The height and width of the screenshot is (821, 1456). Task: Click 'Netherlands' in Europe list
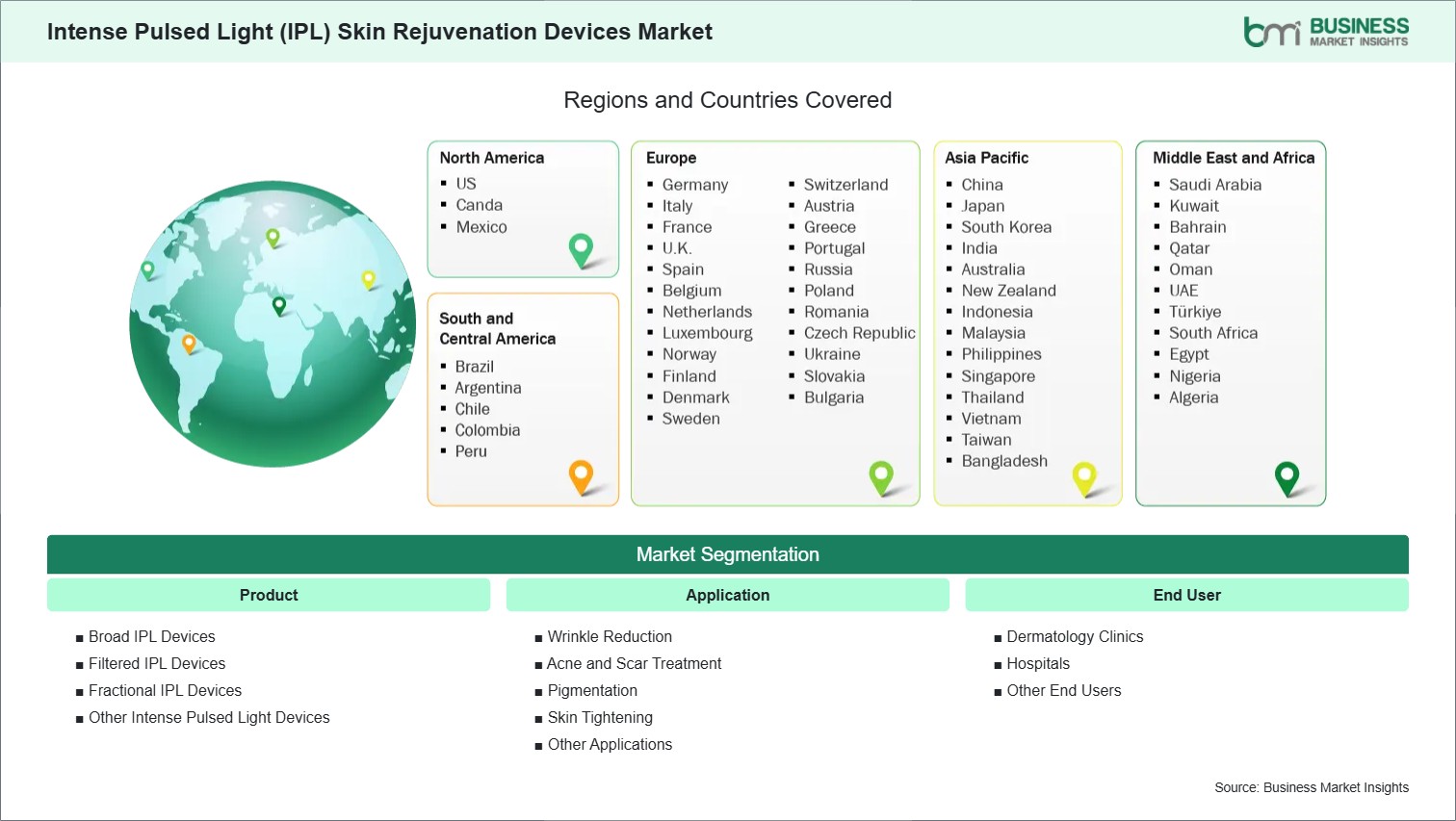coord(708,312)
